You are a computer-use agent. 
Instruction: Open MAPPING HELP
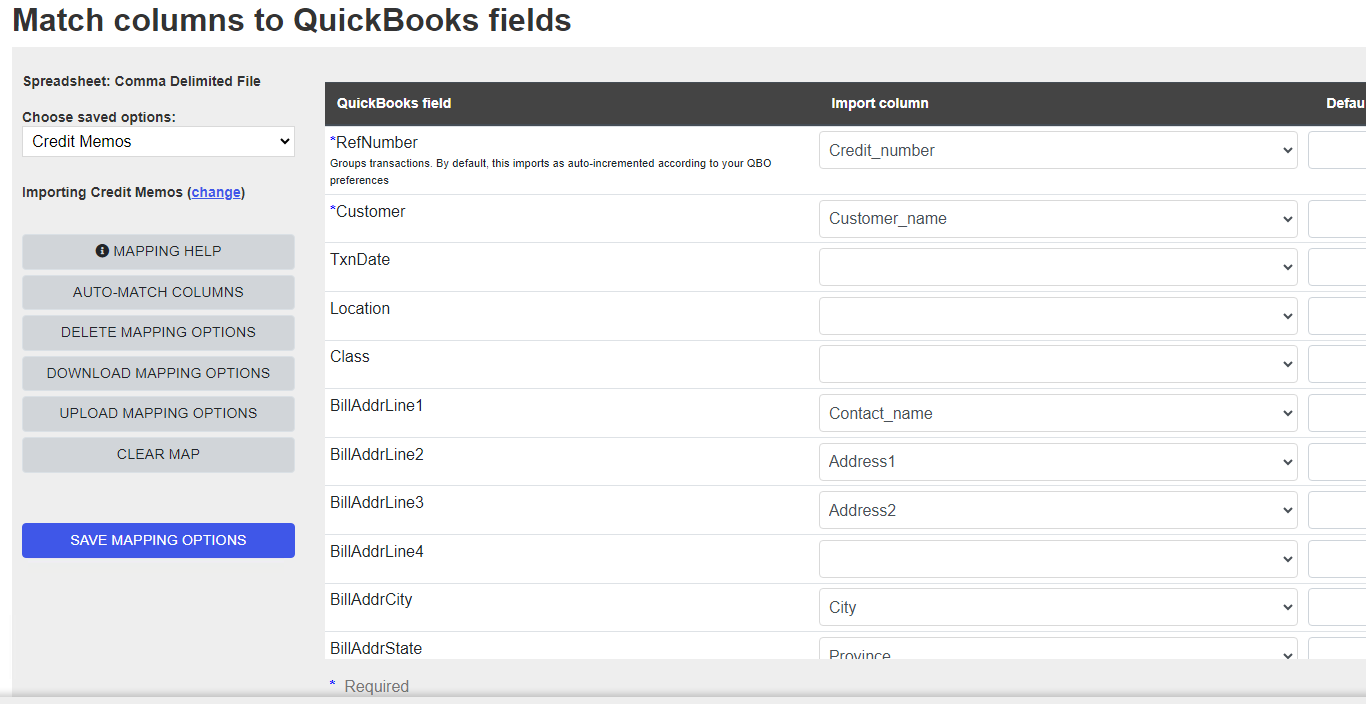[x=158, y=251]
